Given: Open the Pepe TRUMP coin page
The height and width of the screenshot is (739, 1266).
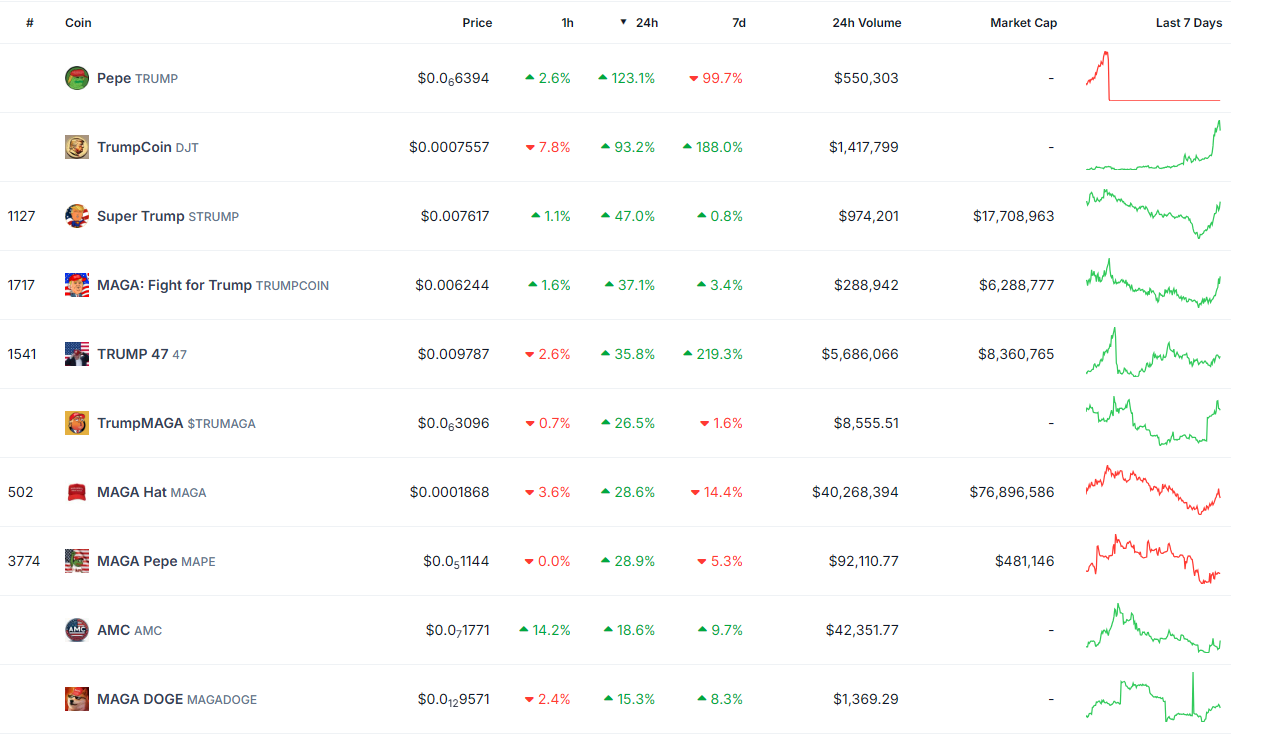Looking at the screenshot, I should tap(137, 78).
